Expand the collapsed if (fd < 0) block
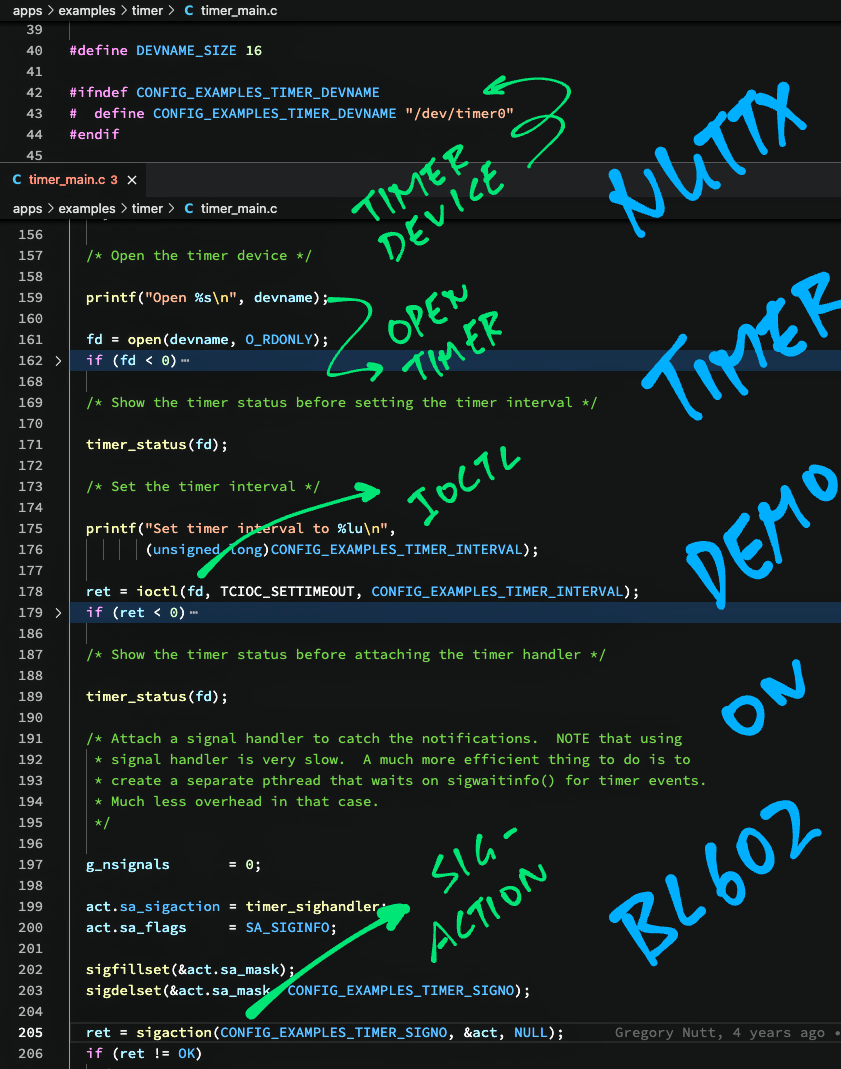The image size is (841, 1069). 57,360
